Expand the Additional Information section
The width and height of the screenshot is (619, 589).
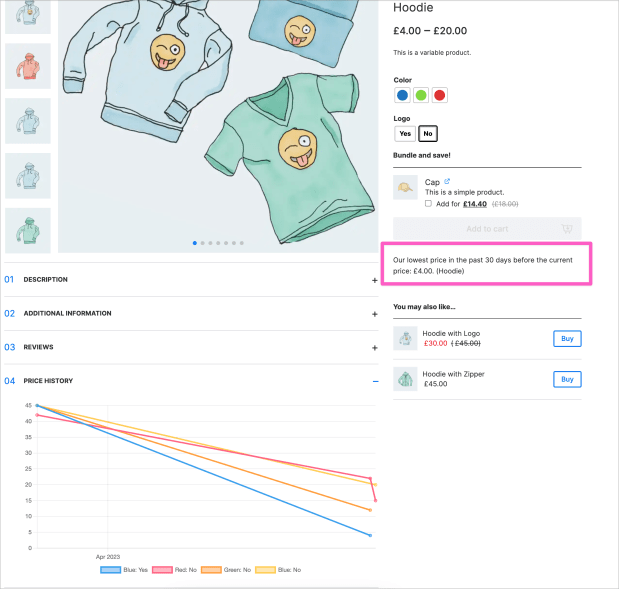(x=374, y=314)
